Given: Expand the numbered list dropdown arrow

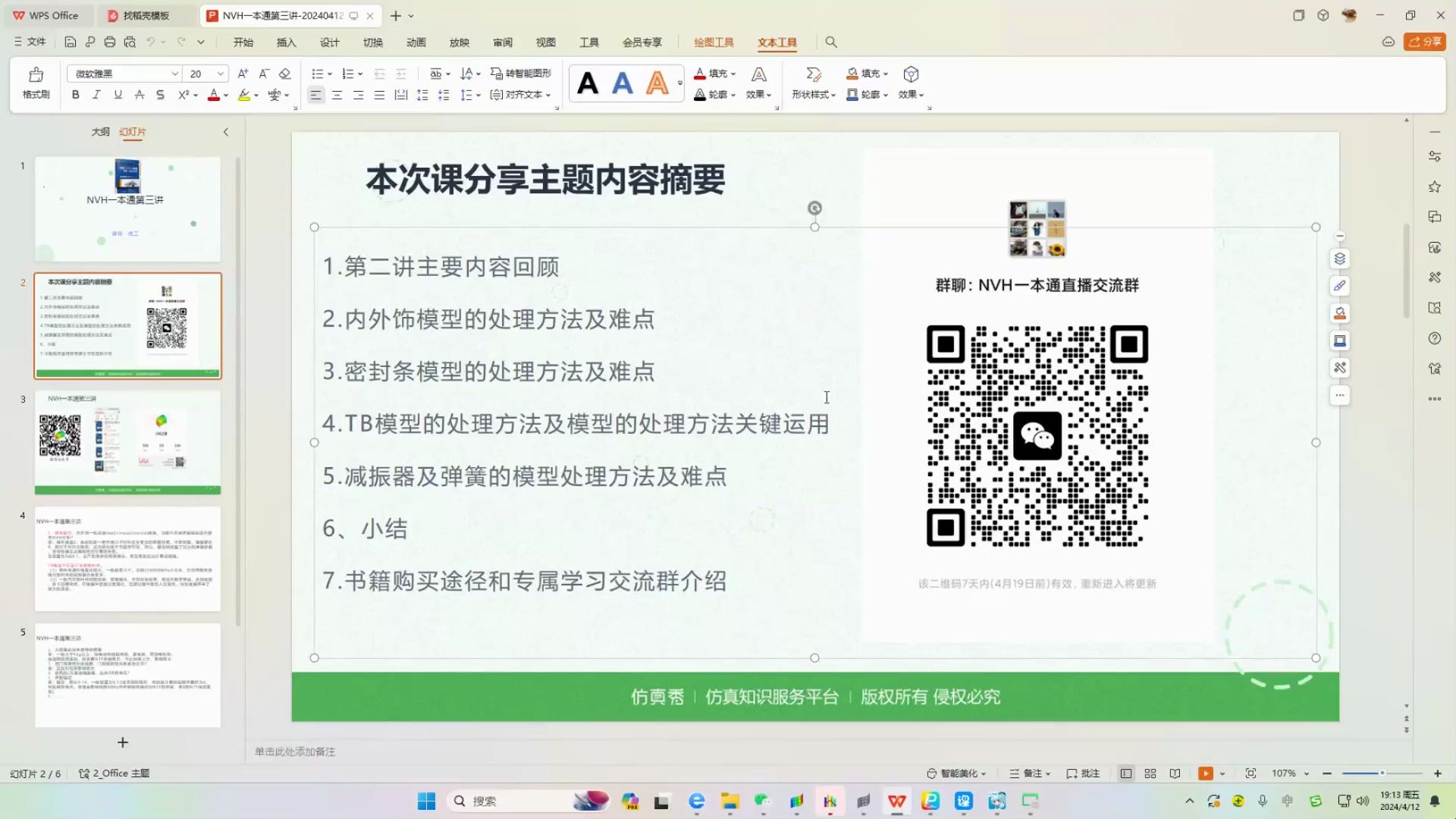Looking at the screenshot, I should [x=360, y=74].
